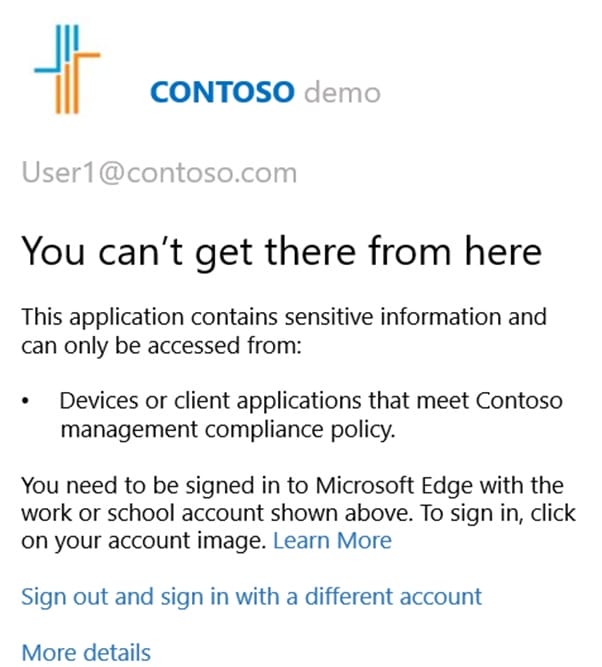
Task: Click the CONTOSO brand name text
Action: [222, 92]
